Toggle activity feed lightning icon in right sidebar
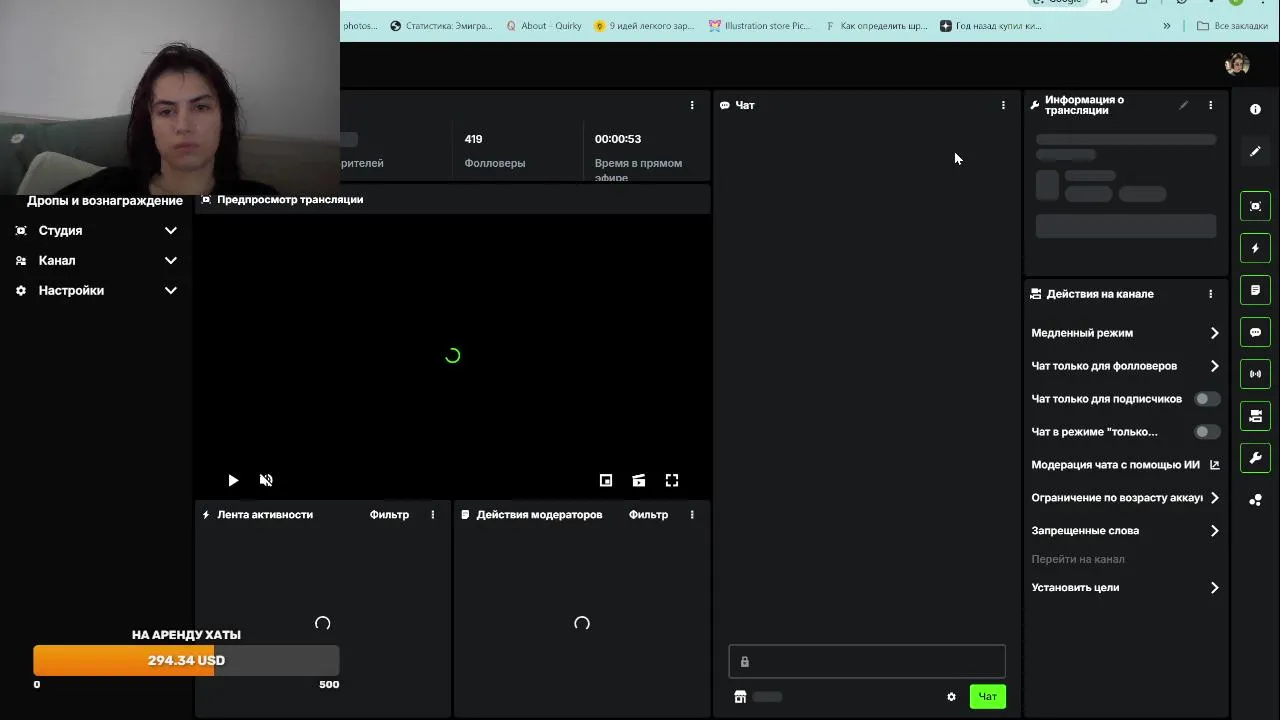 tap(1255, 248)
